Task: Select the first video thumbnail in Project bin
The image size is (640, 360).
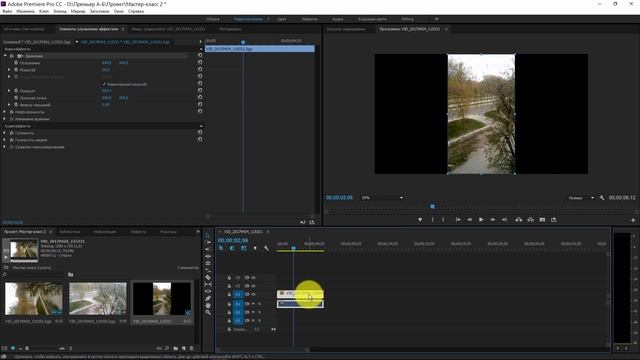Action: (34, 299)
